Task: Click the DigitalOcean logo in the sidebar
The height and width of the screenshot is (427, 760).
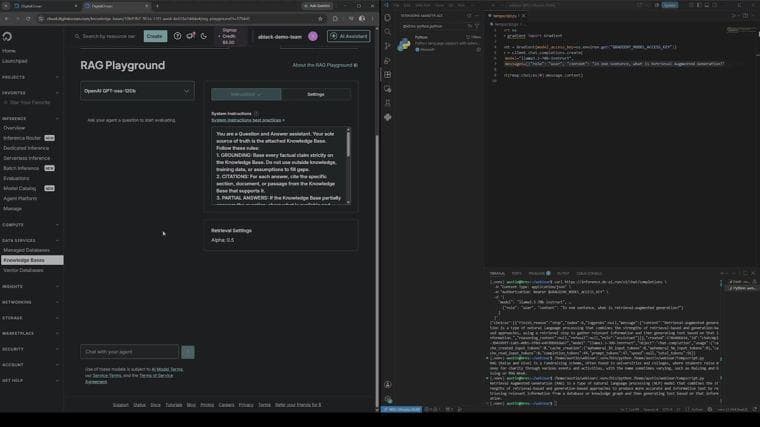Action: tap(7, 37)
